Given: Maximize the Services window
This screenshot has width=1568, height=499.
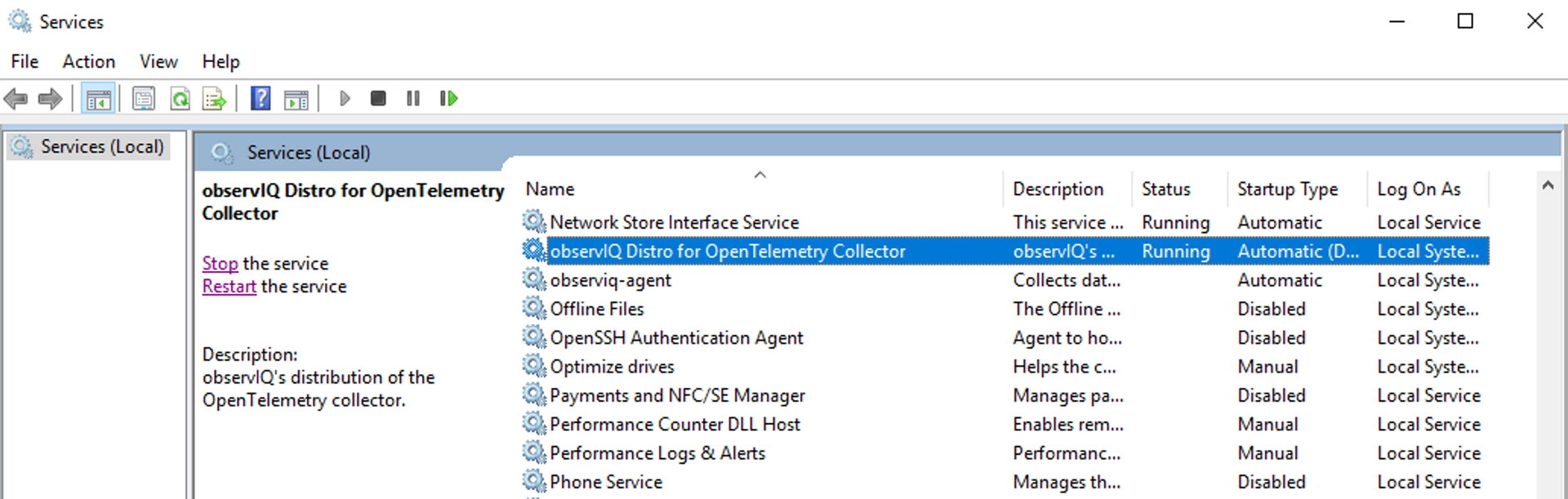Looking at the screenshot, I should point(1466,21).
